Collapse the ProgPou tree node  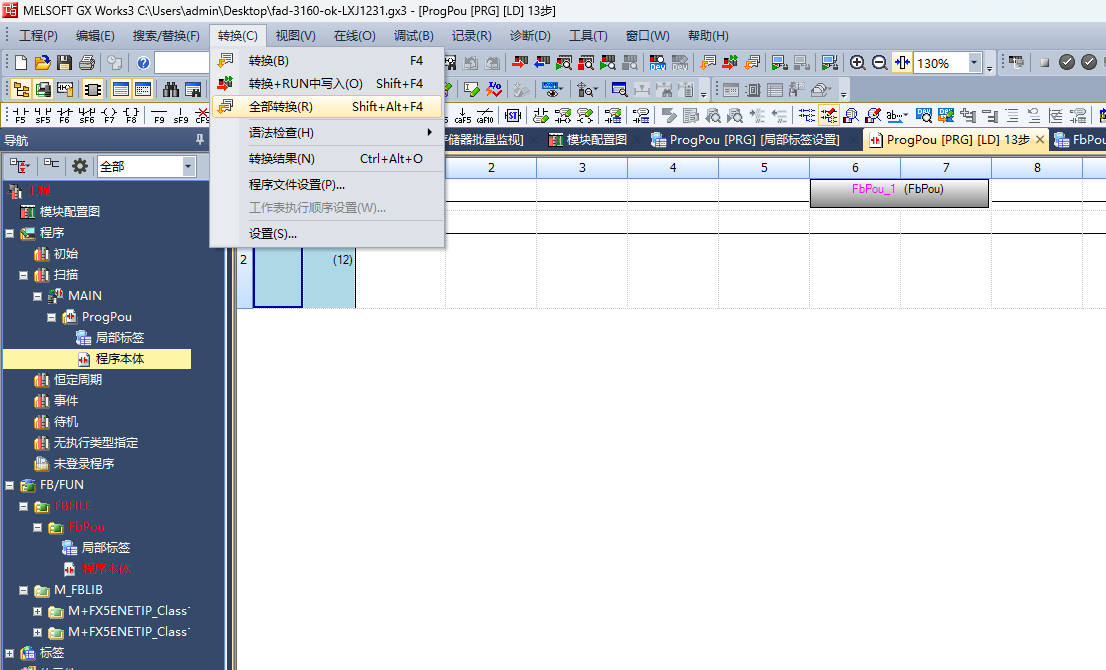tap(51, 317)
